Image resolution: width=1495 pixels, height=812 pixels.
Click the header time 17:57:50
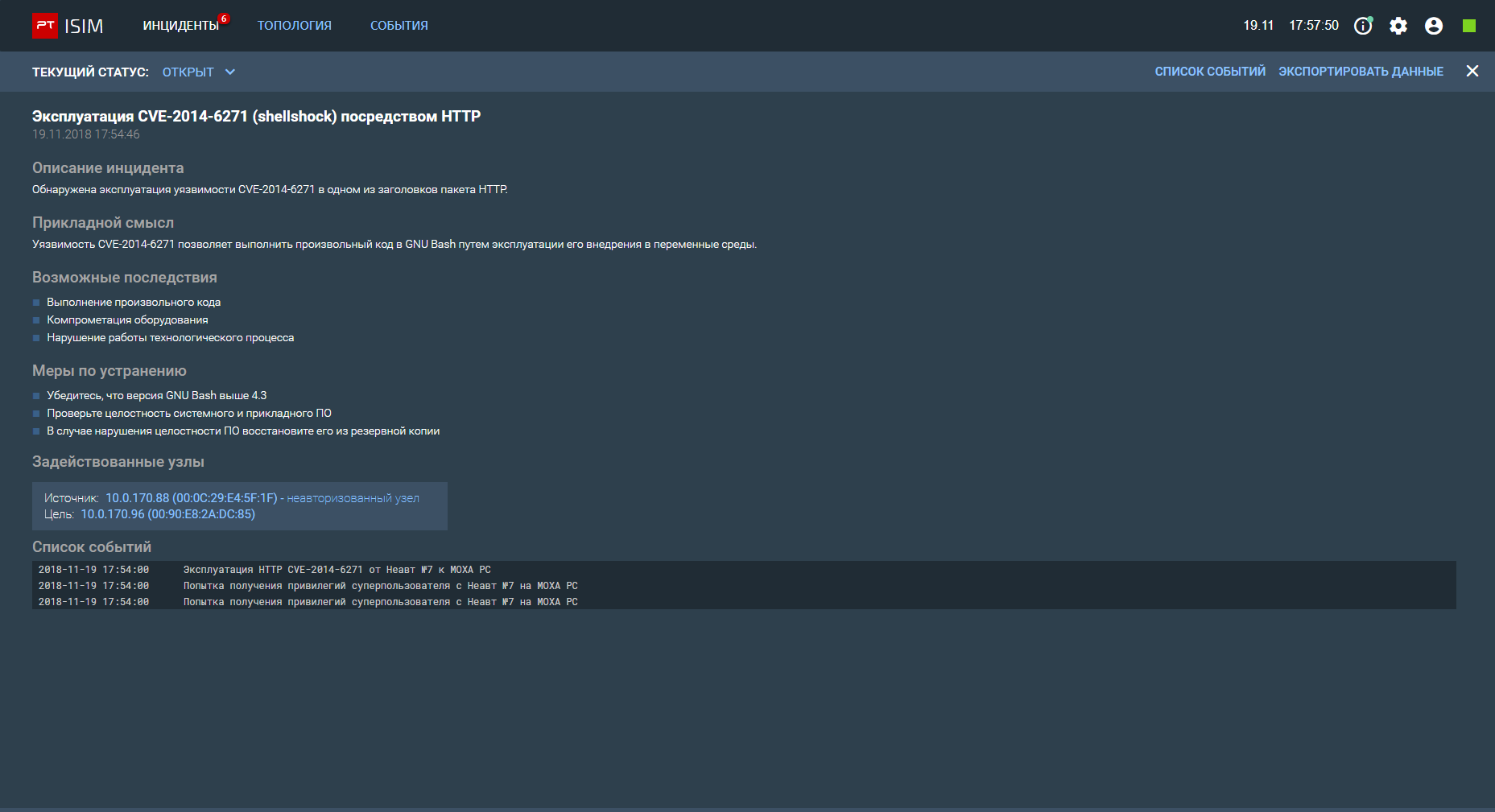(1313, 26)
